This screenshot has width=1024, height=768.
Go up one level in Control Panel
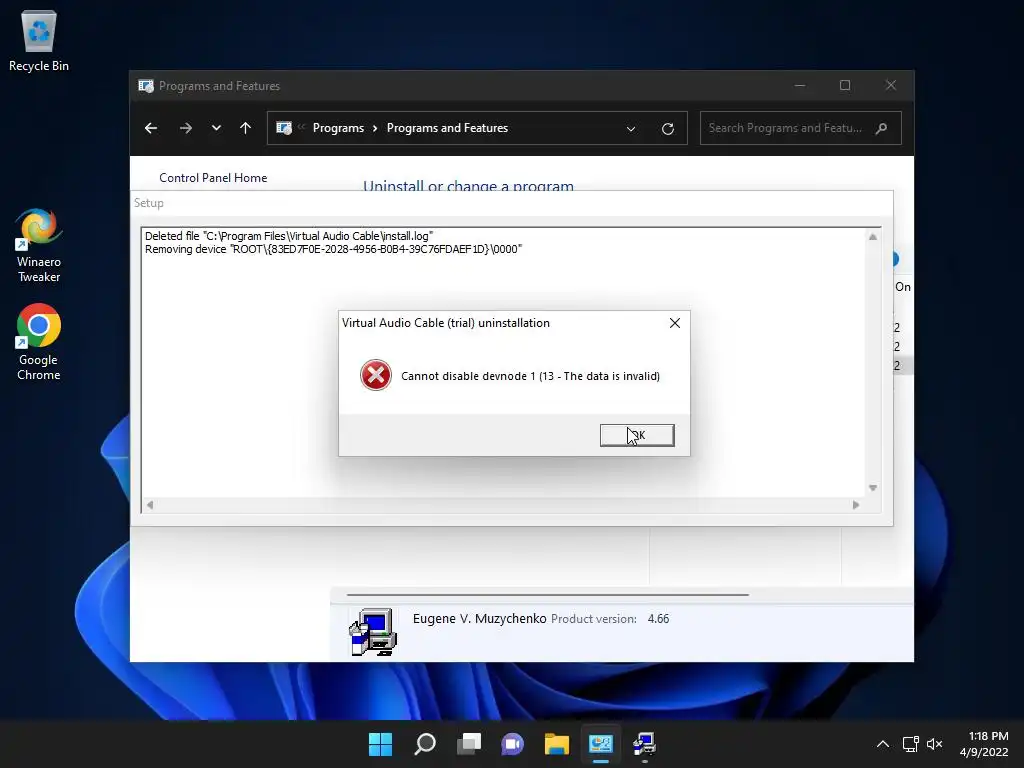point(246,128)
